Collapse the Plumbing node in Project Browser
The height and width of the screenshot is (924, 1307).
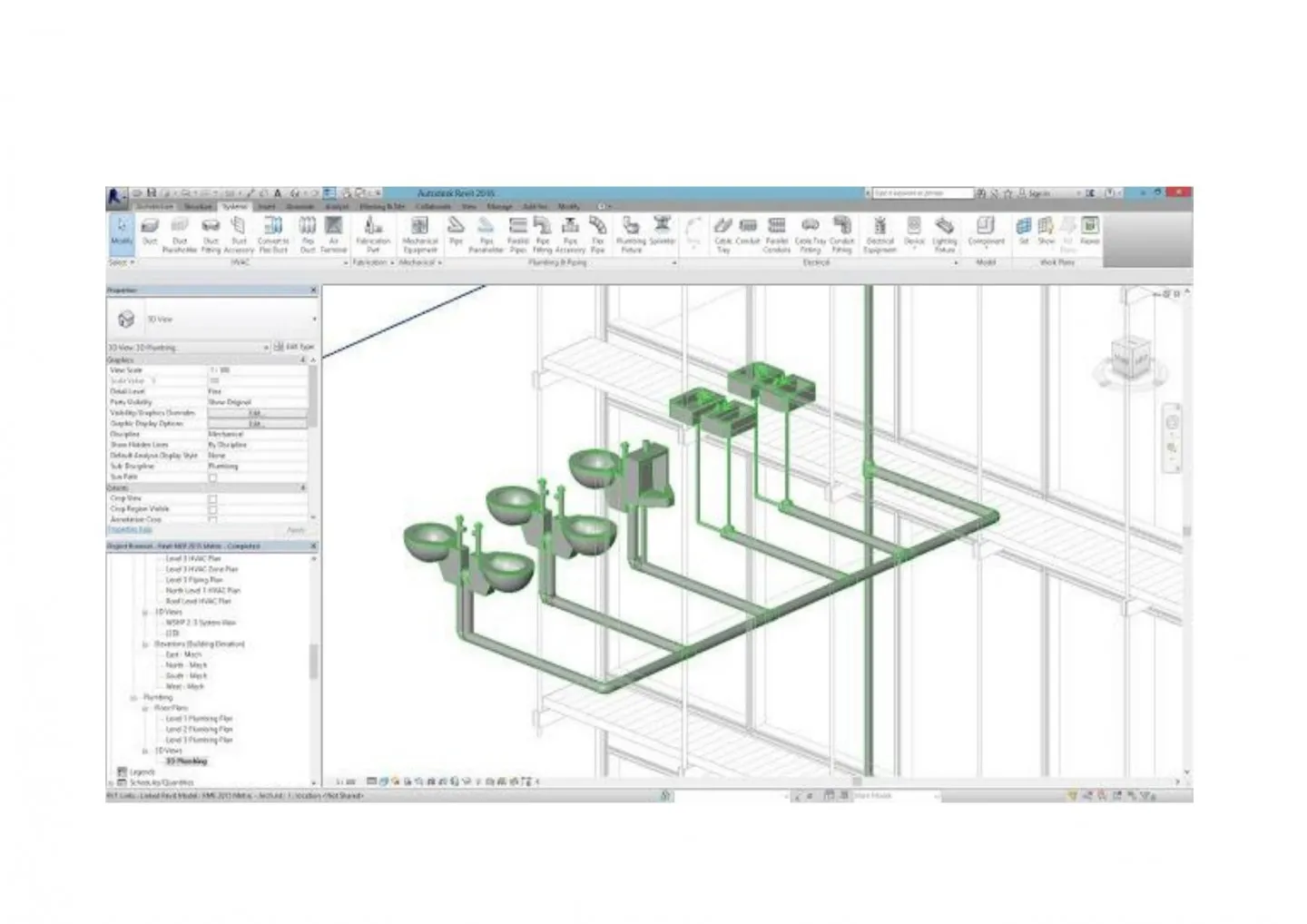(x=133, y=698)
